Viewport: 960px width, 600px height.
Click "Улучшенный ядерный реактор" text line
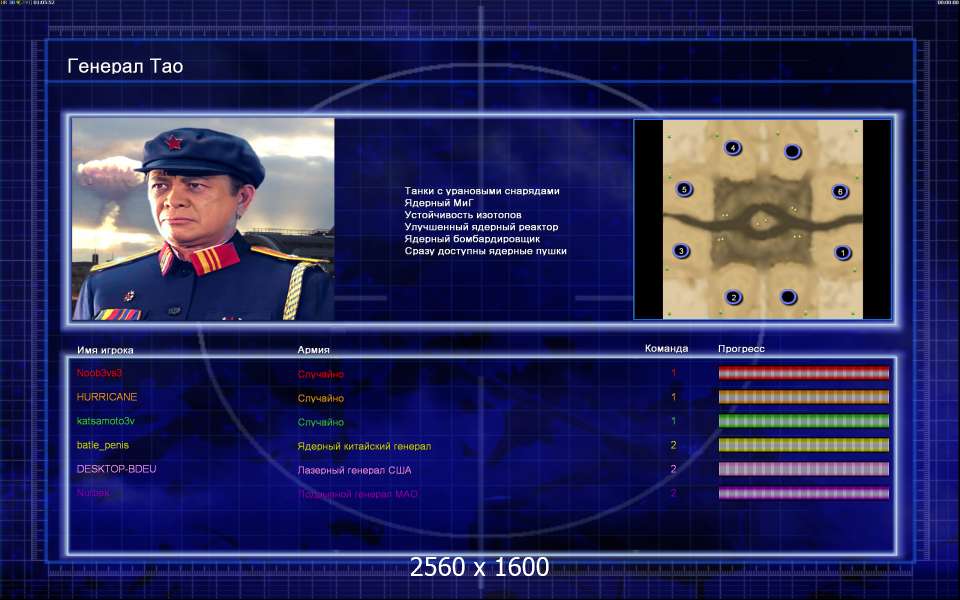481,227
